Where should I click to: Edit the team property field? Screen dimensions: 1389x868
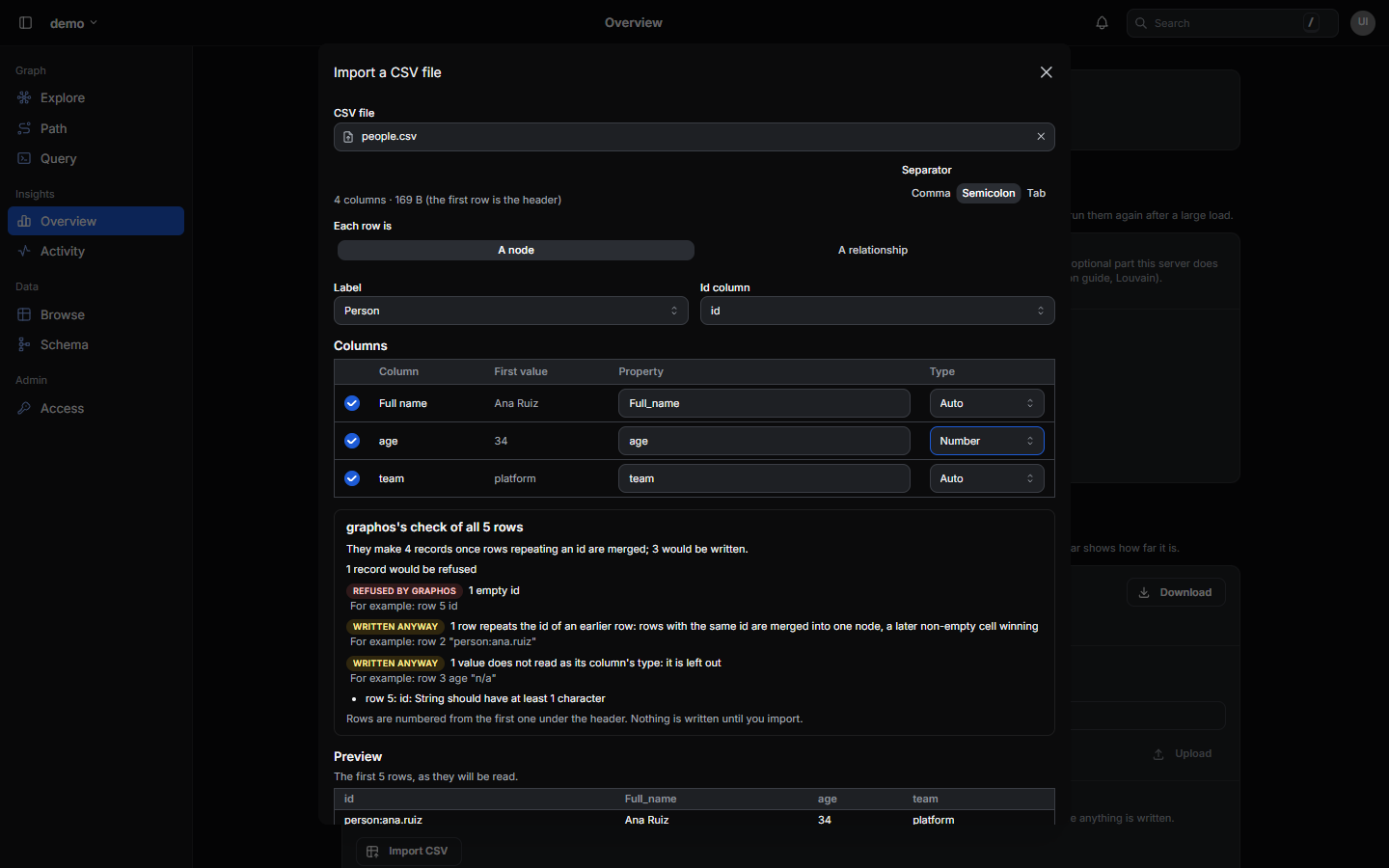coord(764,478)
